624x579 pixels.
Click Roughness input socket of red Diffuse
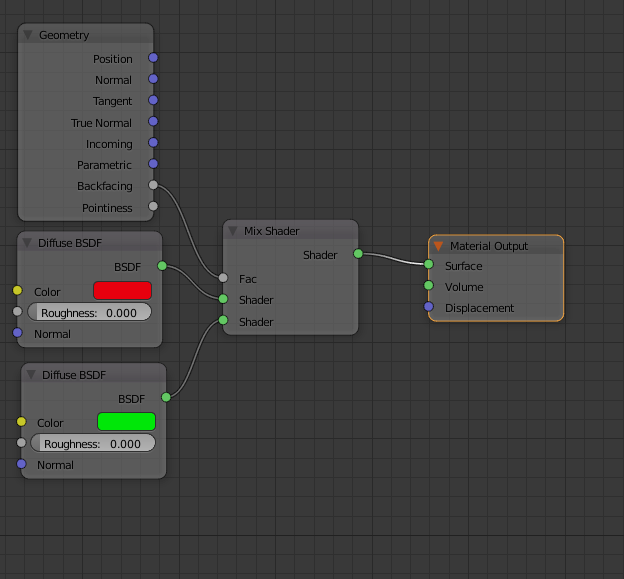point(18,311)
